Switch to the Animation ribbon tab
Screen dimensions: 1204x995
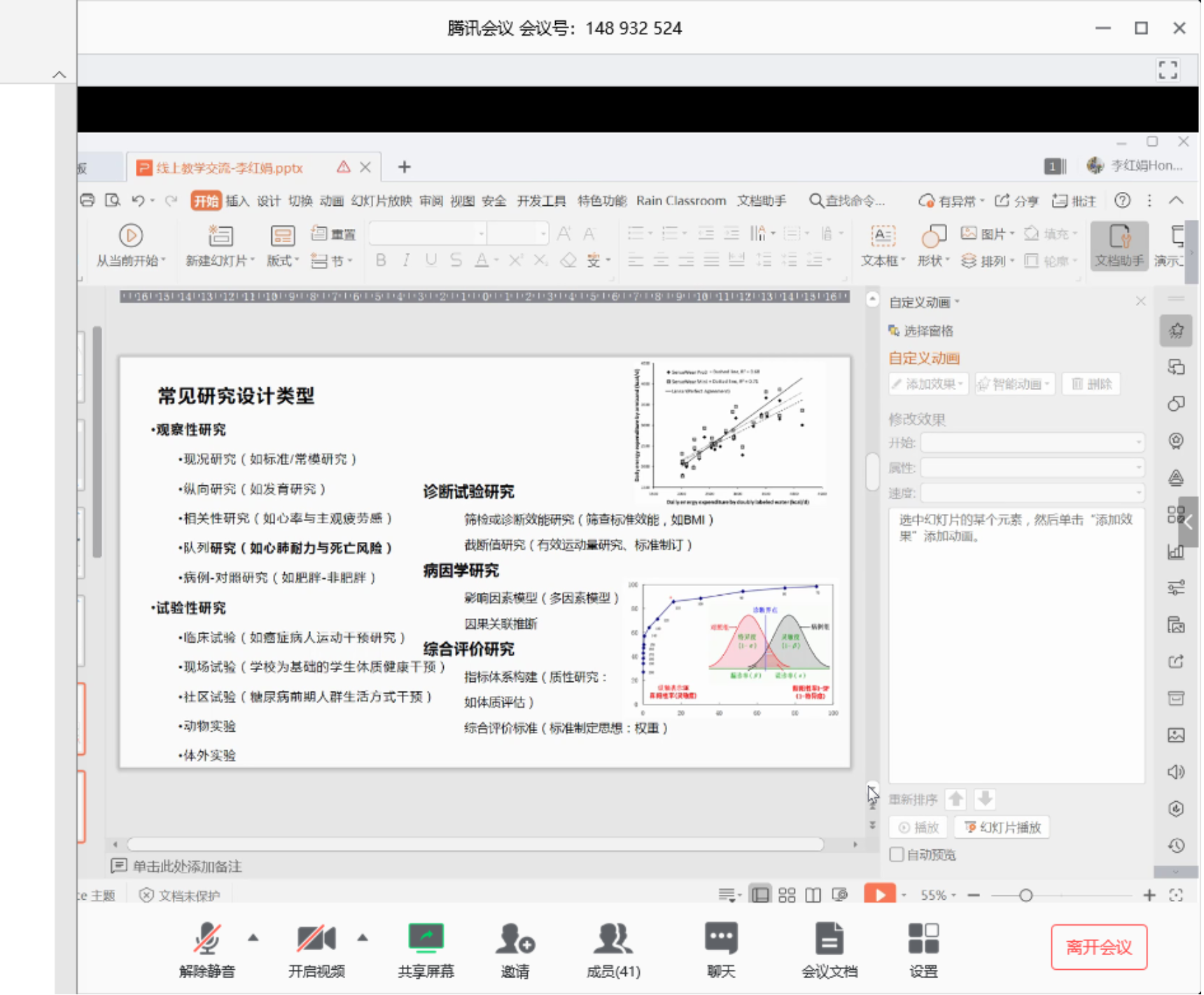331,201
